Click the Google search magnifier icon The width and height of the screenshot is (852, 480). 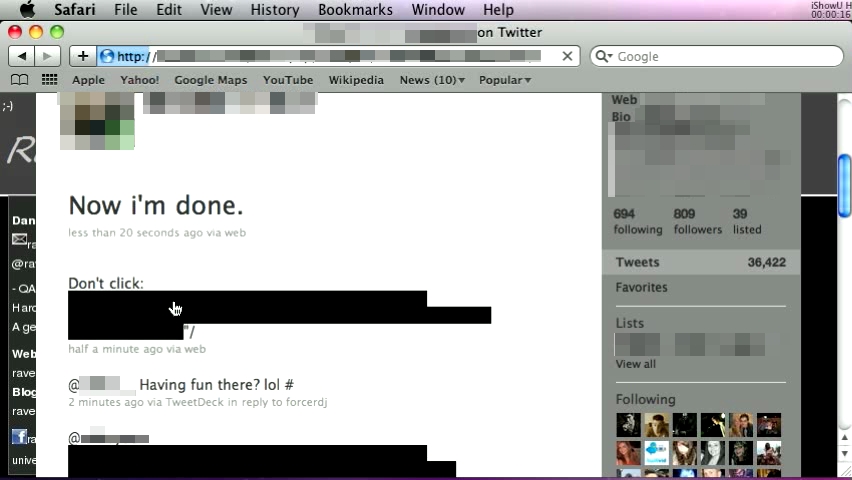point(604,56)
